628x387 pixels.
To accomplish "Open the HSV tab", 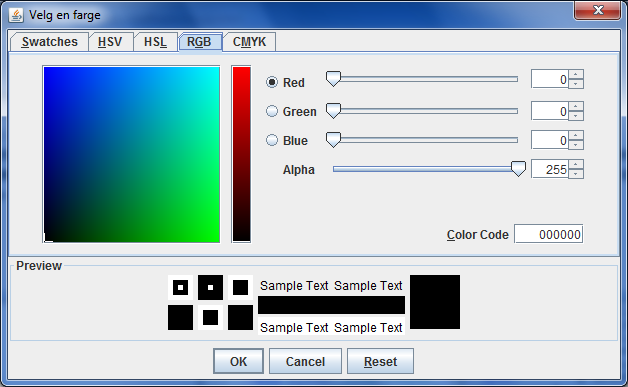I will pyautogui.click(x=110, y=42).
